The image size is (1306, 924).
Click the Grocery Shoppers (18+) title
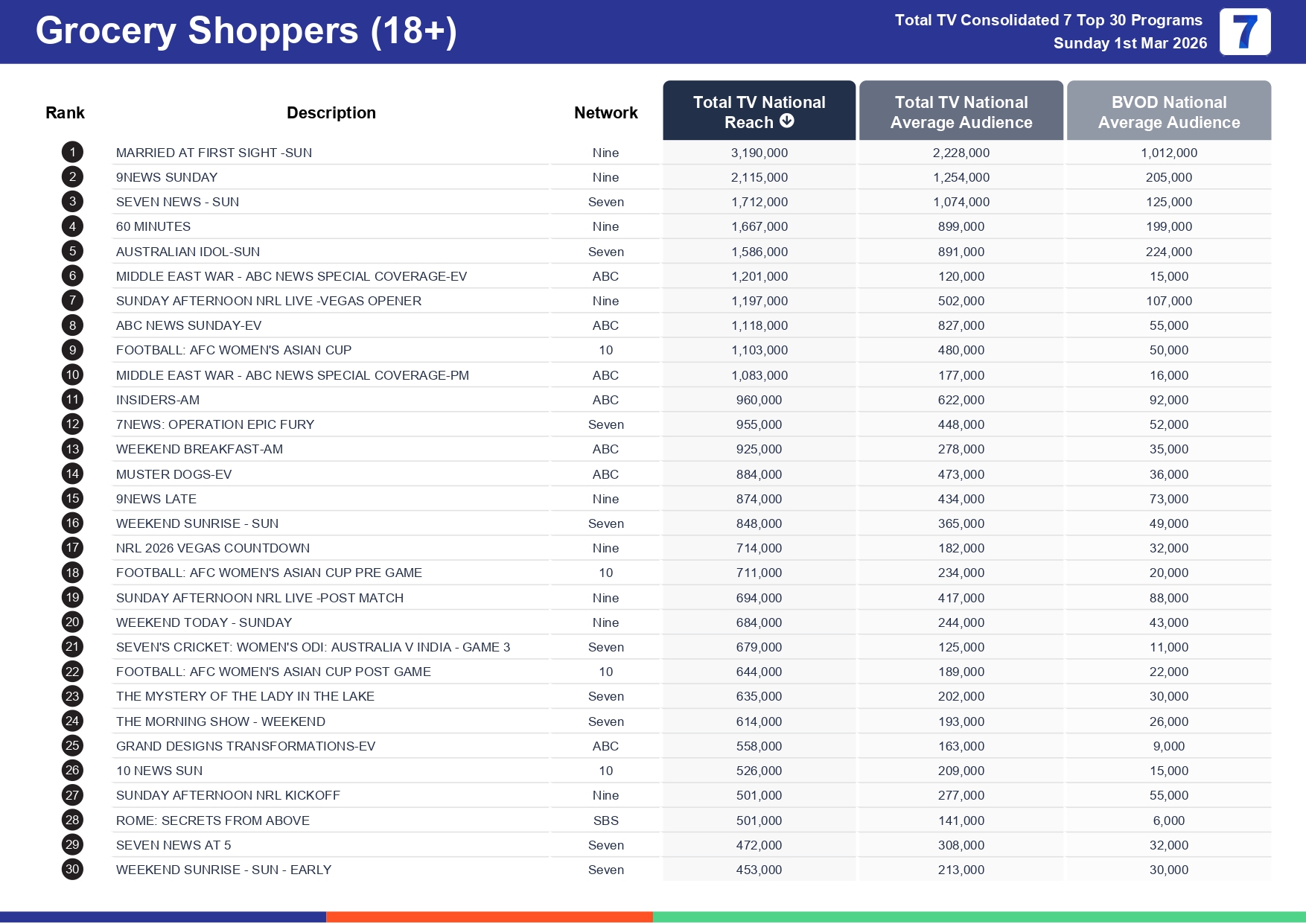246,31
